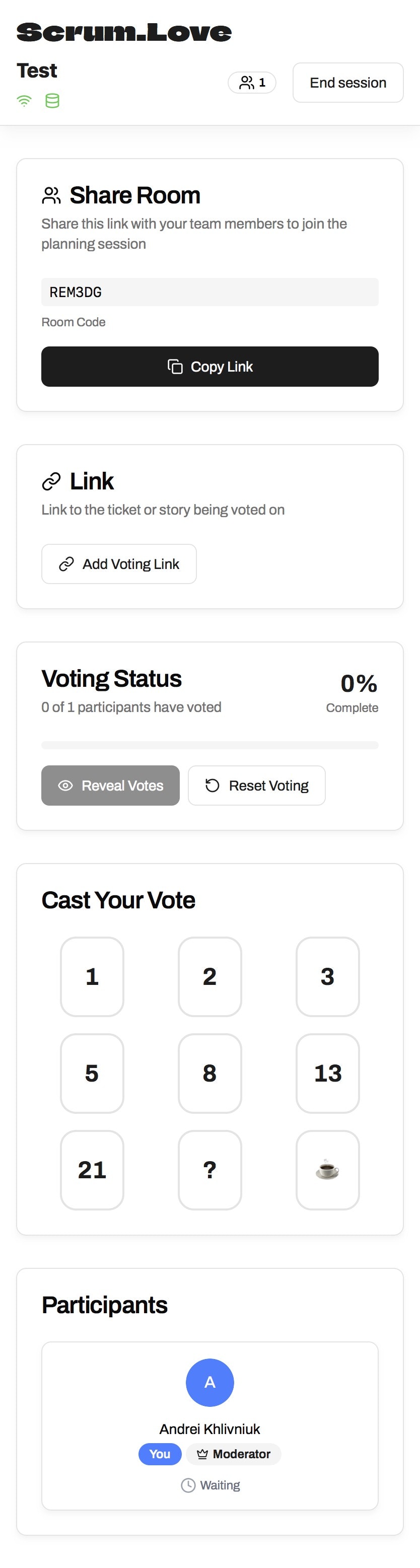The height and width of the screenshot is (1568, 420).
Task: Select vote card 8
Action: tap(210, 1074)
